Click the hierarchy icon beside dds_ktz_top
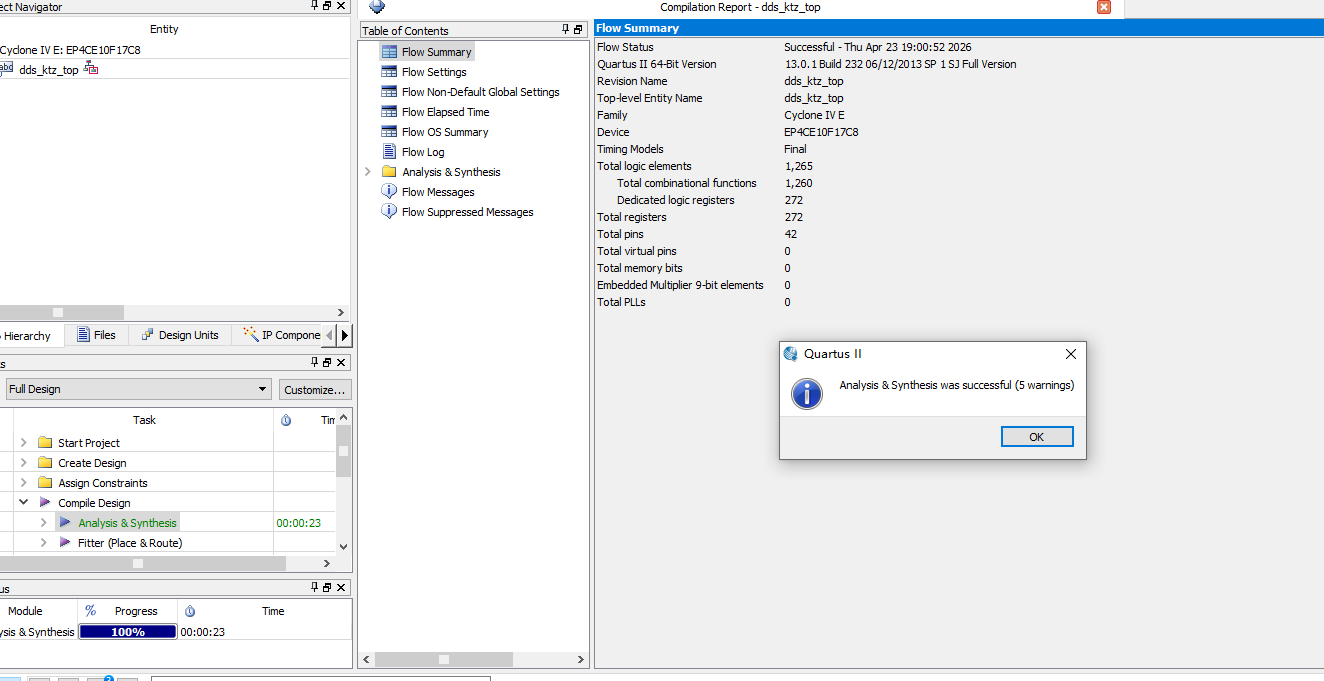The height and width of the screenshot is (681, 1324). 91,69
